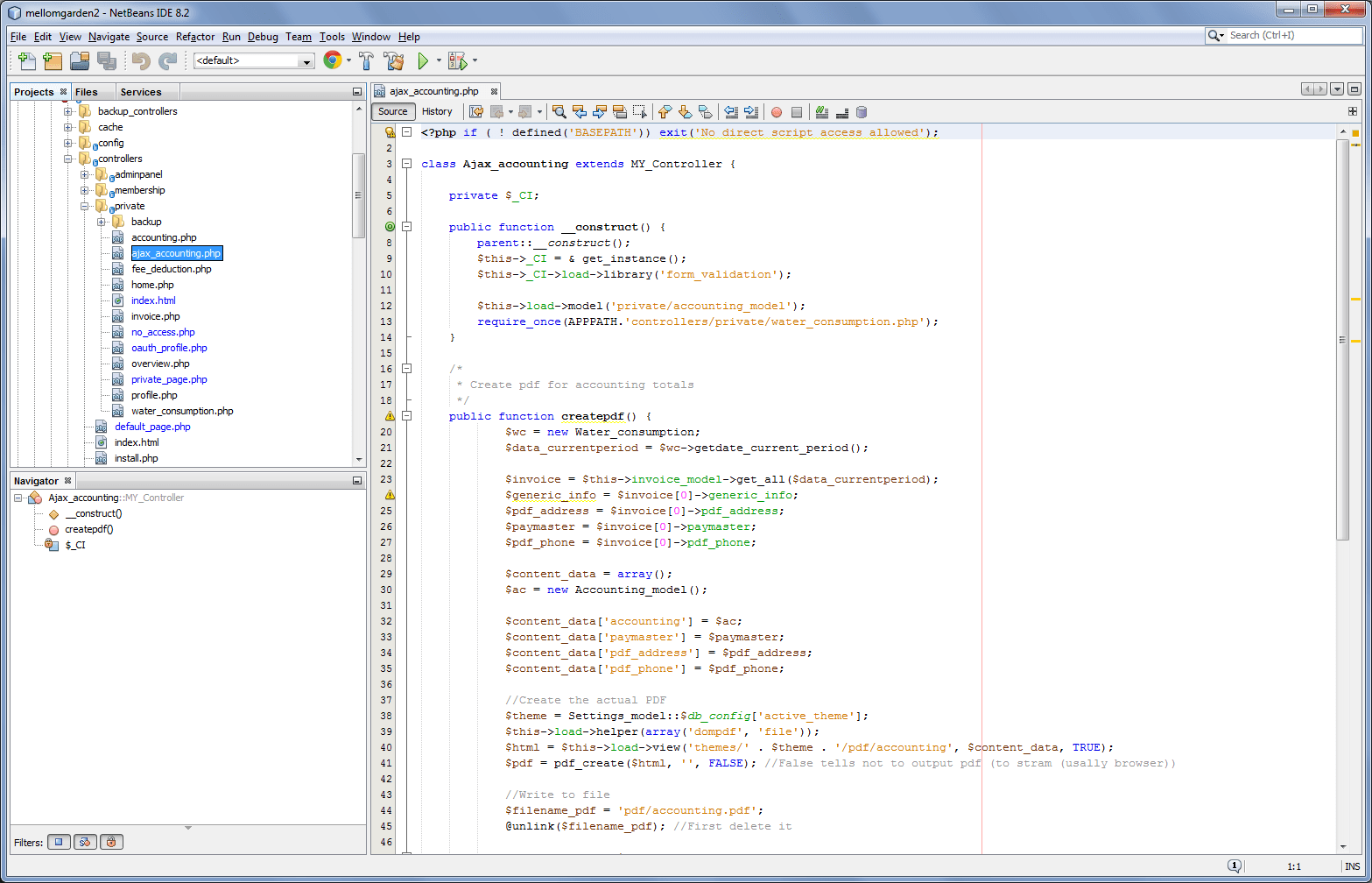Viewport: 1372px width, 883px height.
Task: Collapse the controllers folder node
Action: pyautogui.click(x=68, y=159)
